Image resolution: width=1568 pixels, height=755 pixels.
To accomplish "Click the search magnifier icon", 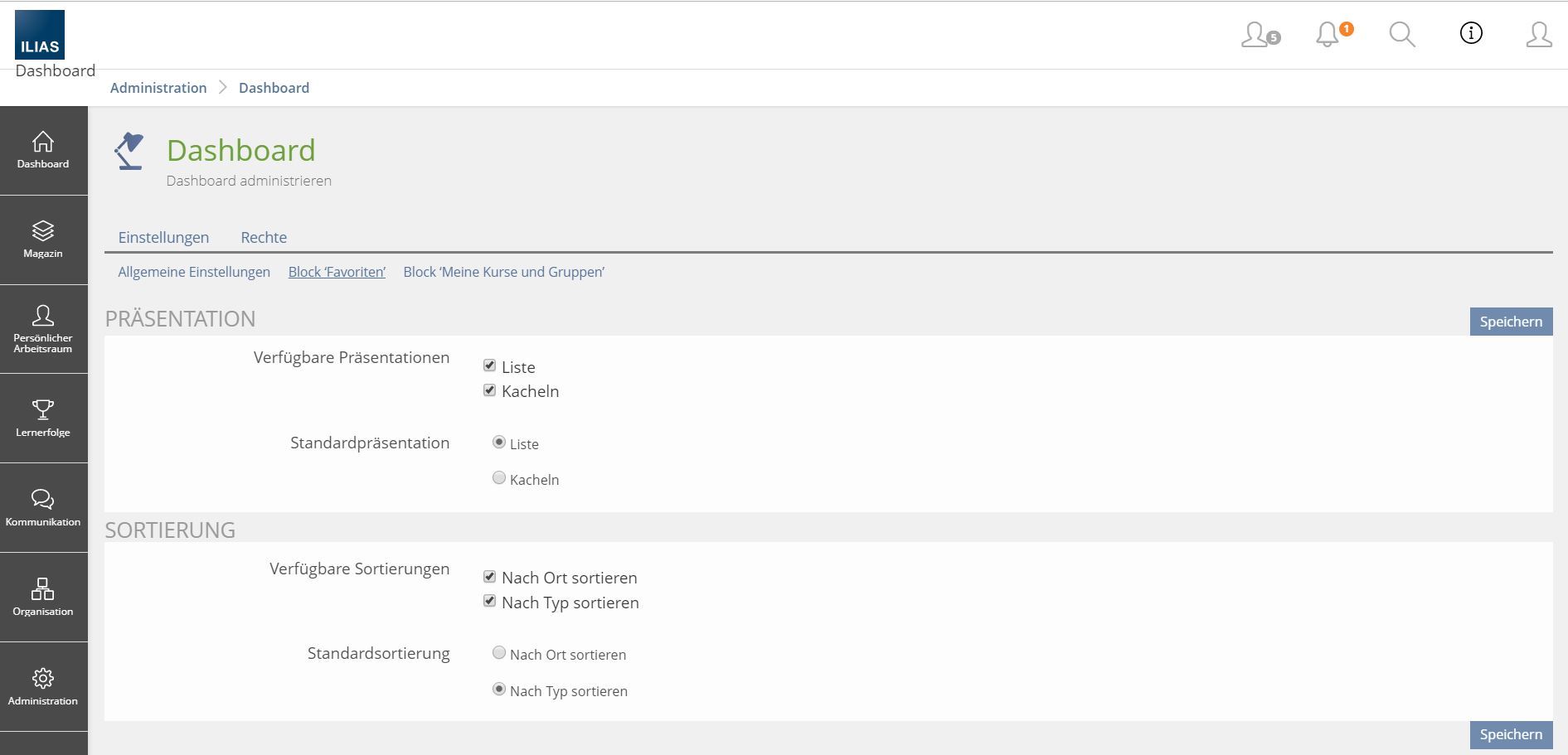I will (x=1401, y=35).
